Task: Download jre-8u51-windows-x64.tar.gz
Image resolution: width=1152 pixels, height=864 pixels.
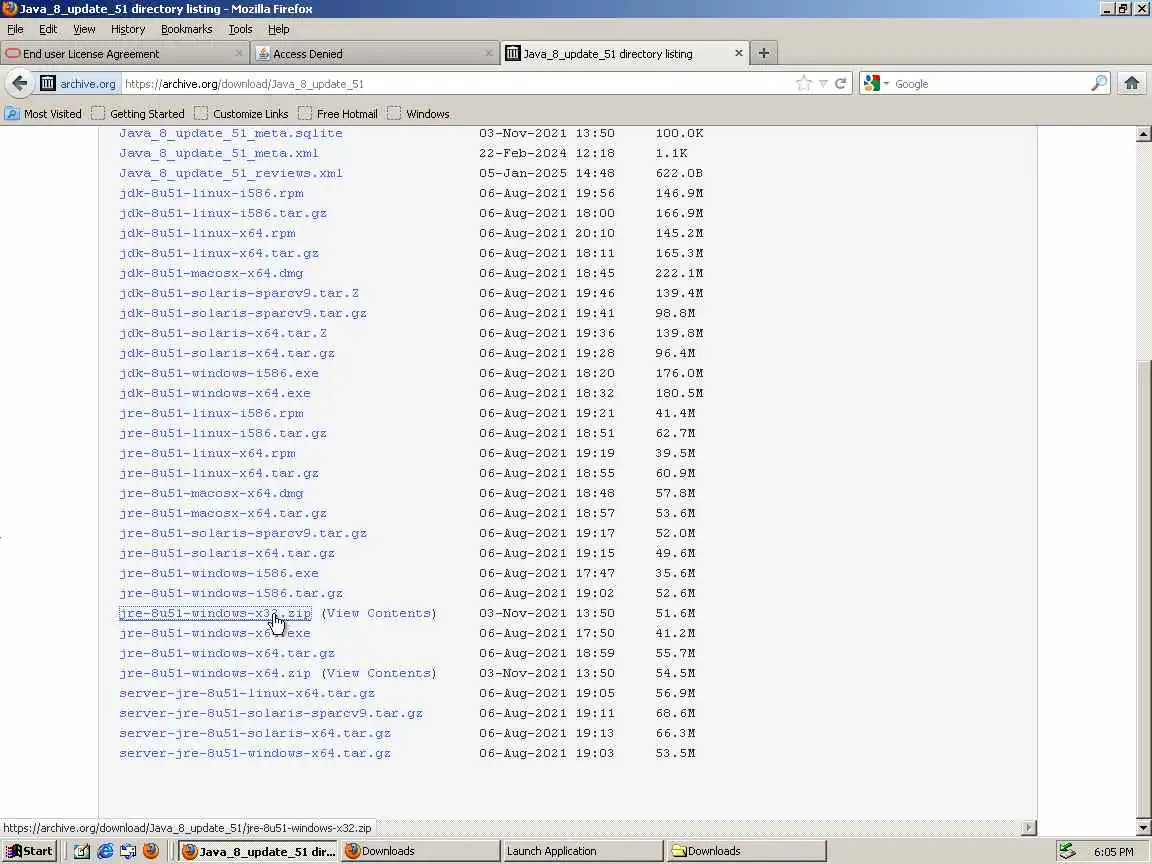Action: coord(227,653)
